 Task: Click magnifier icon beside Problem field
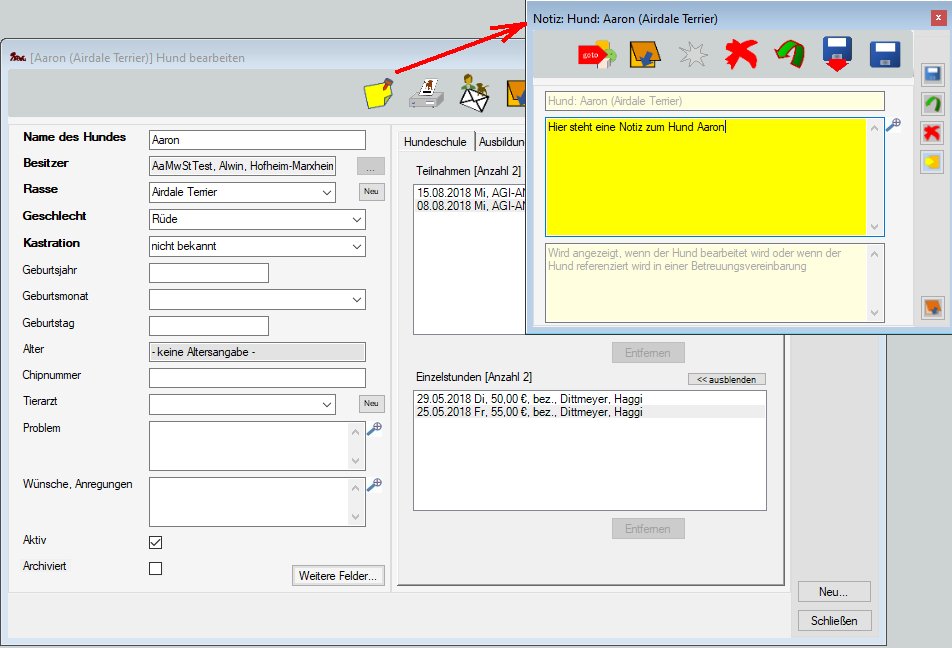(x=374, y=429)
